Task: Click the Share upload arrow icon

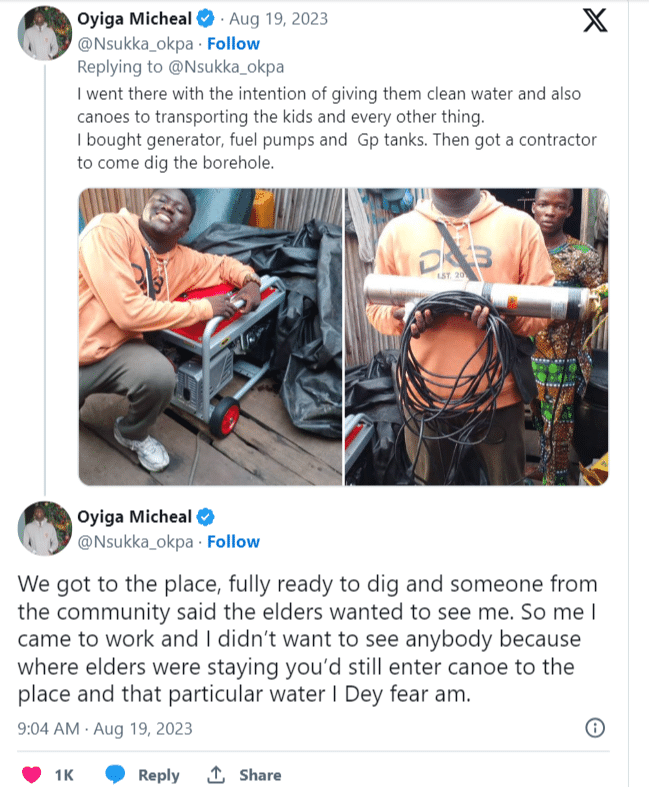Action: tap(216, 774)
